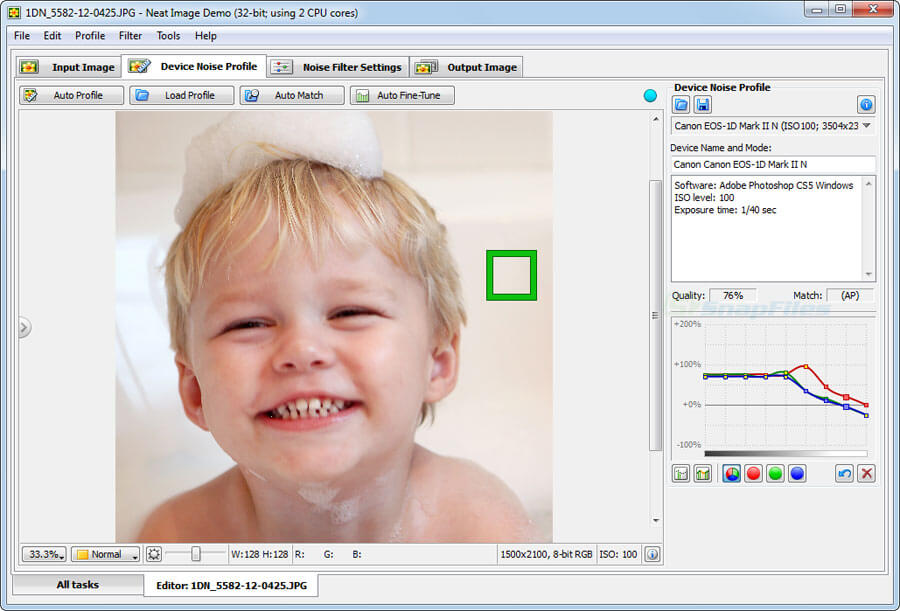Click the brightness sun icon beside the slider
This screenshot has width=900, height=611.
click(x=154, y=554)
